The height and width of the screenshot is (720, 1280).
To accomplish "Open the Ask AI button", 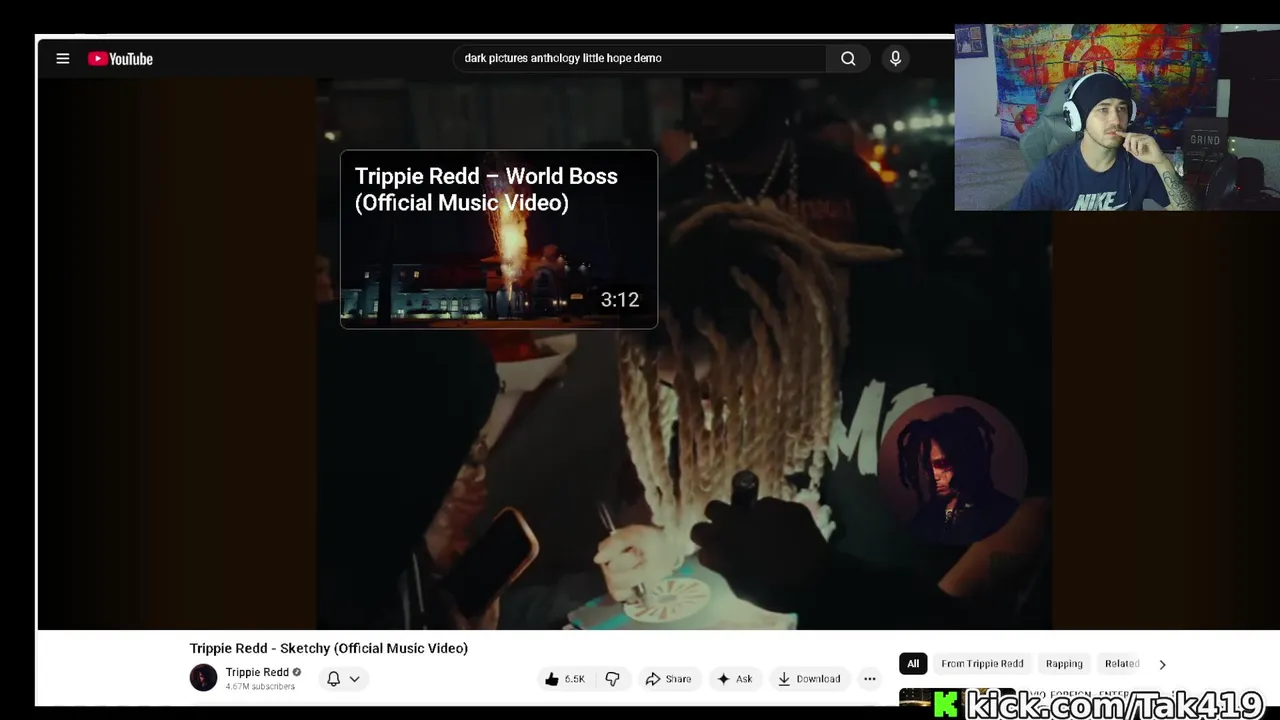I will point(734,679).
